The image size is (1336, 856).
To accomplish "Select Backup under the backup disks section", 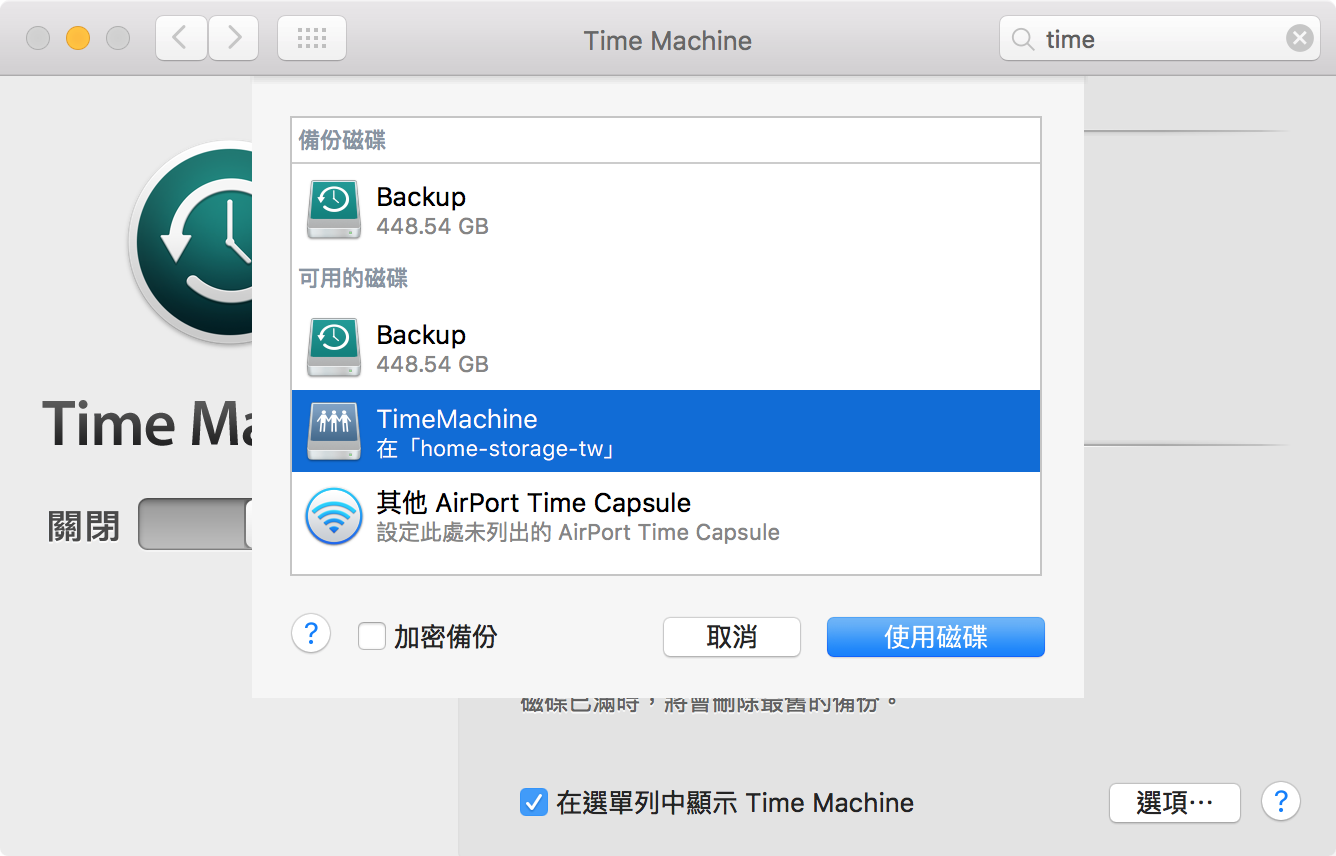I will pyautogui.click(x=666, y=210).
